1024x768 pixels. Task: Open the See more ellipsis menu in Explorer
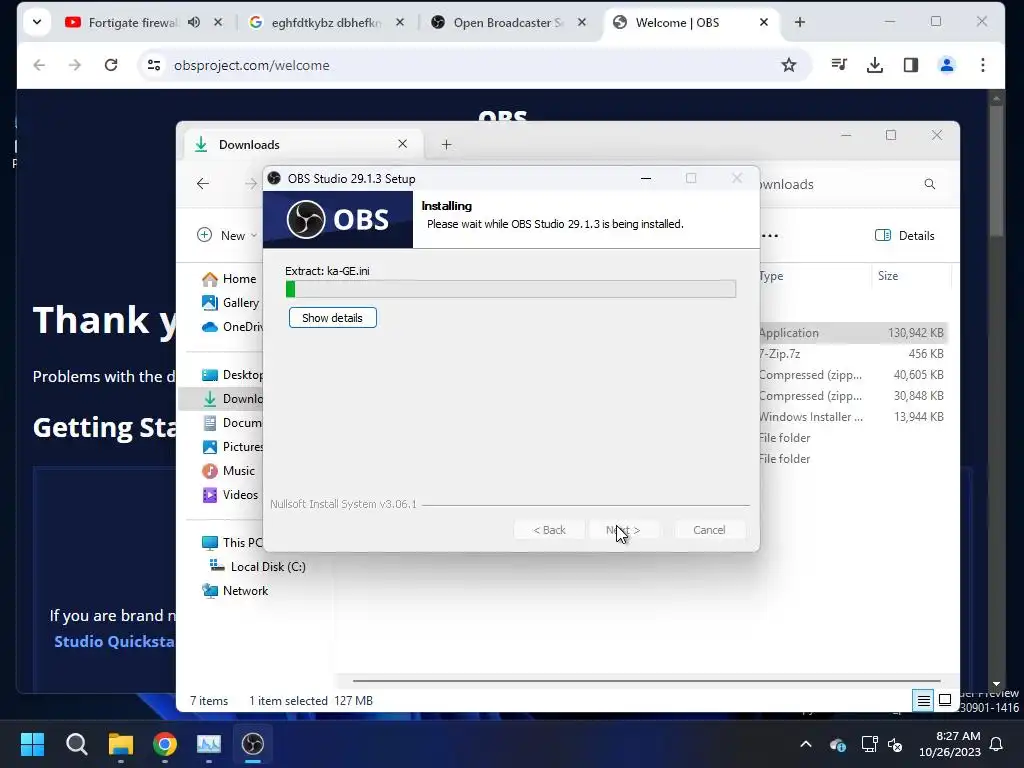point(770,236)
